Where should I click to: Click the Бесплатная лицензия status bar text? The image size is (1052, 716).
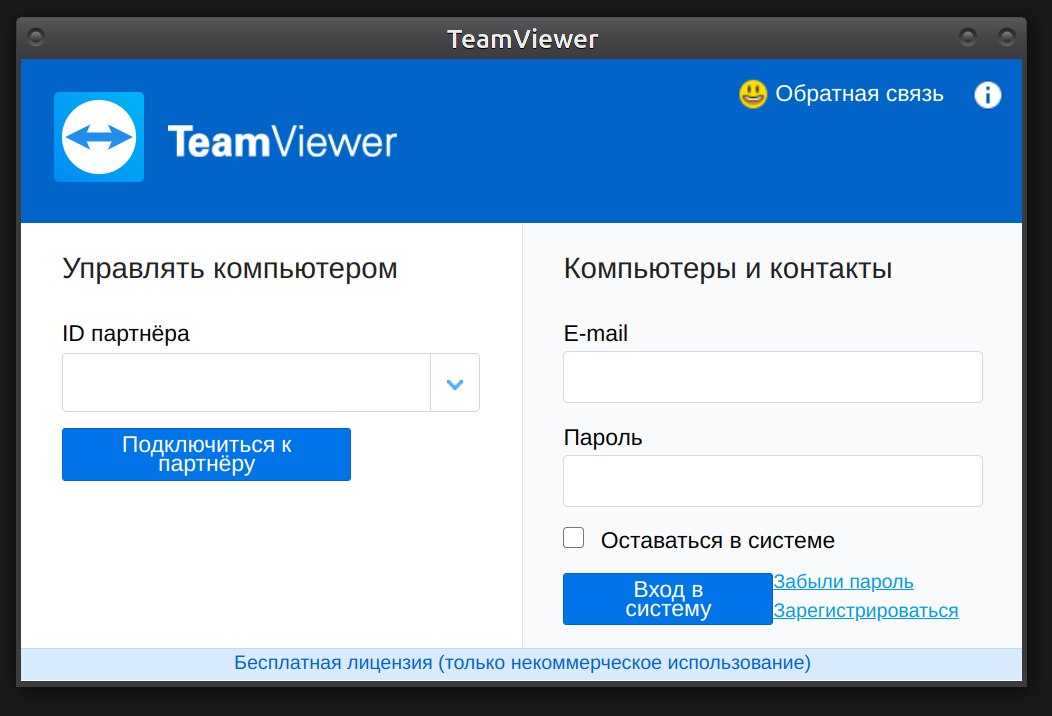(522, 663)
